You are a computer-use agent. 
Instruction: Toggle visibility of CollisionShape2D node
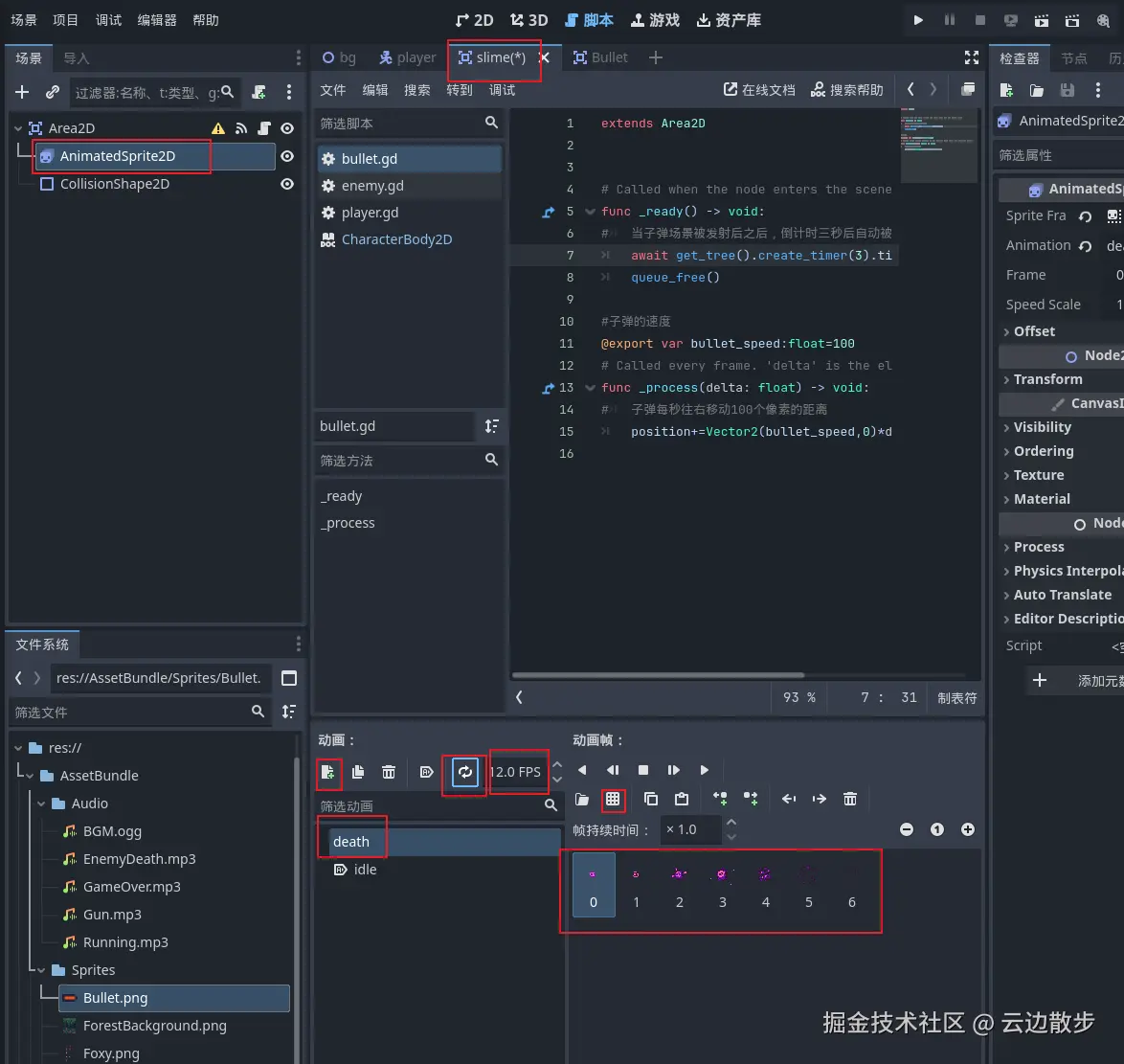[x=287, y=184]
